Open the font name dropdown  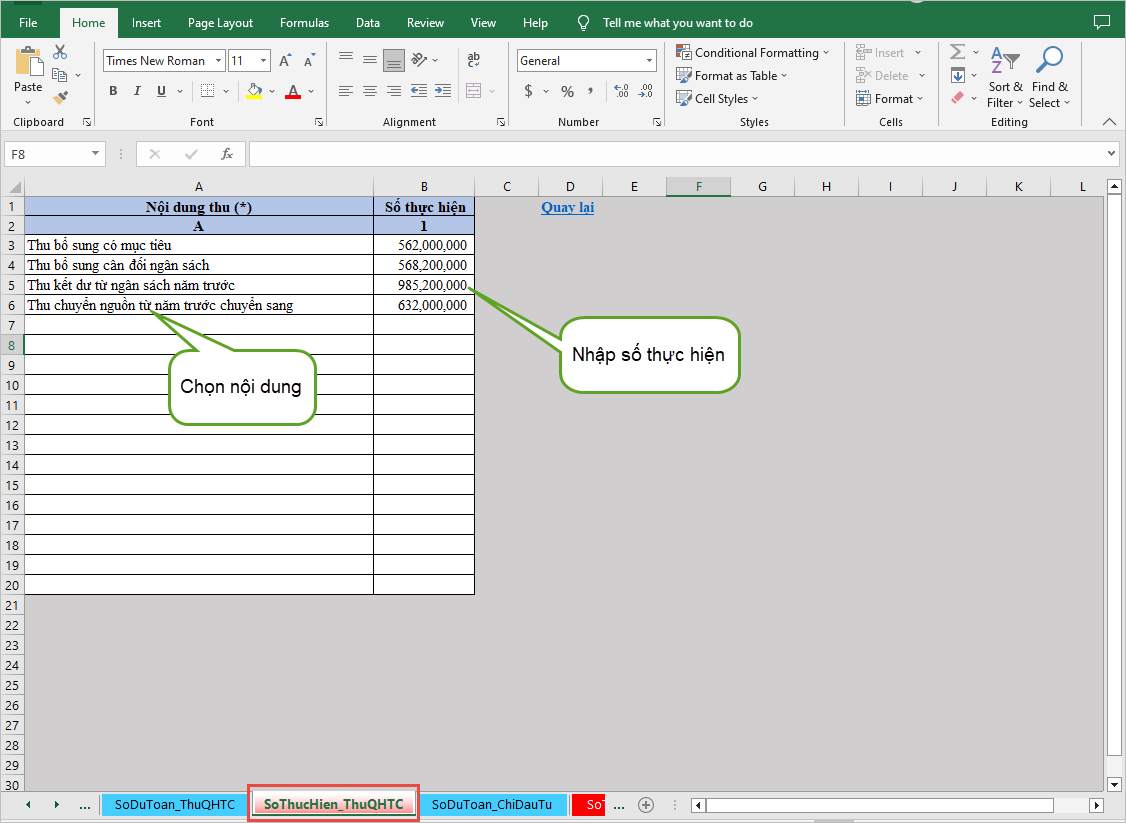tap(218, 61)
